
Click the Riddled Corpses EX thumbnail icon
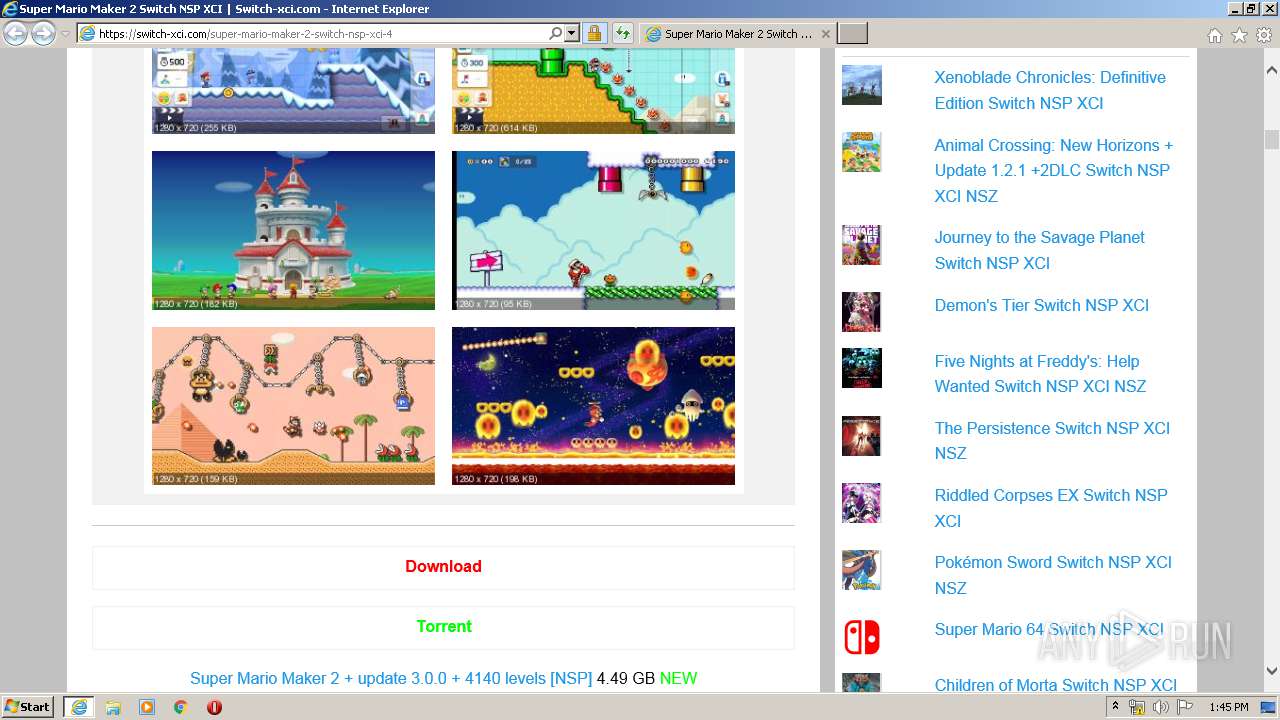pos(861,503)
